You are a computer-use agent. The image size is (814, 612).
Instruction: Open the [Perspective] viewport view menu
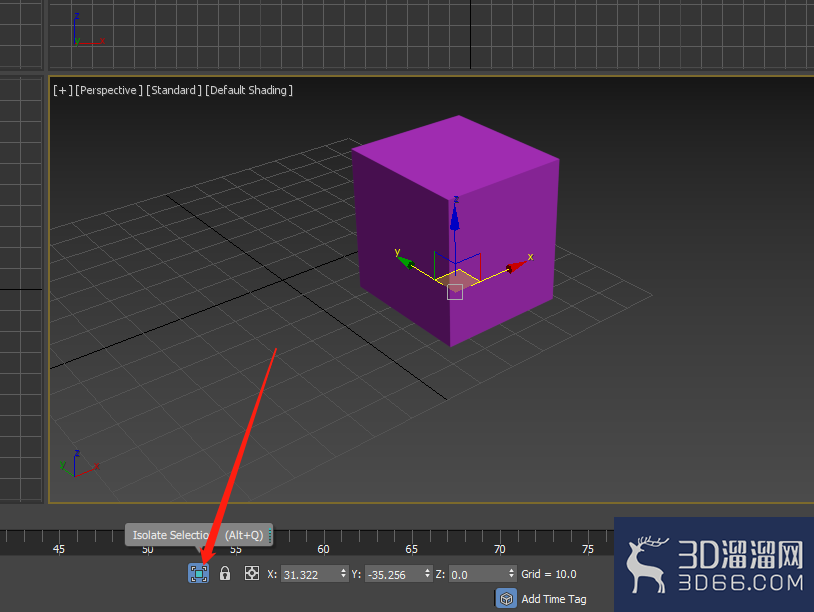pos(108,90)
